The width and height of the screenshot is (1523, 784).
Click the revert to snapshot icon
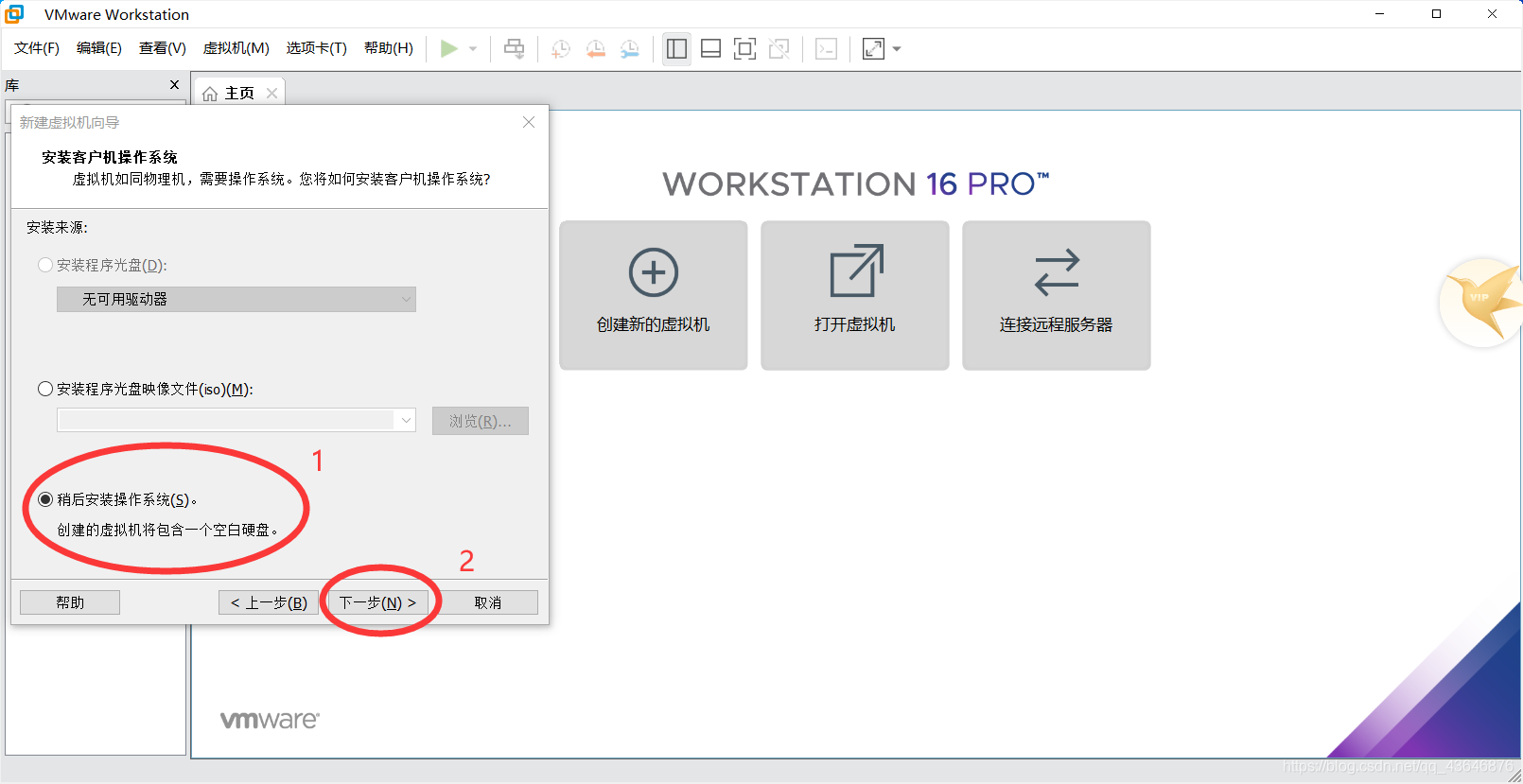(596, 49)
